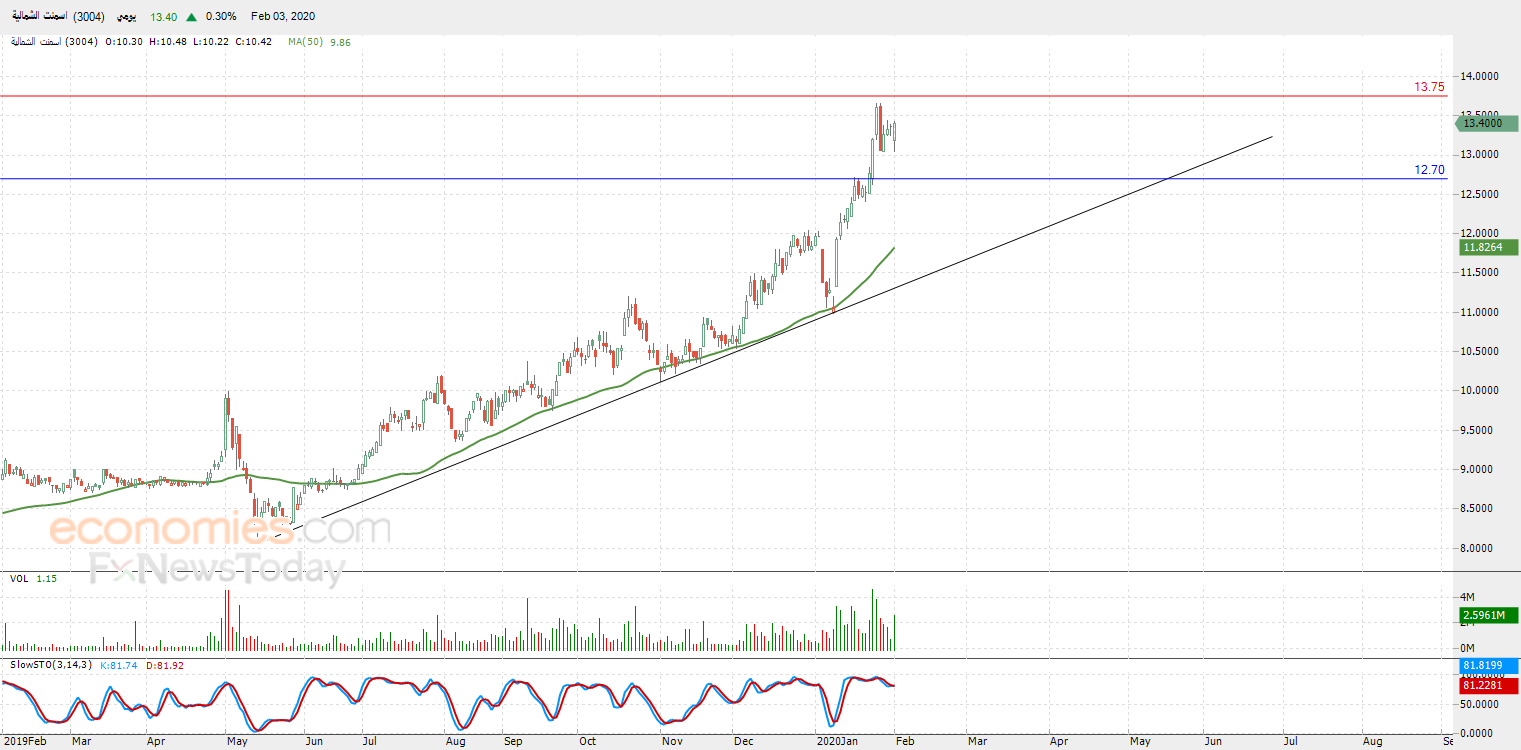Screen dimensions: 1521x750
Task: Select the H:10.48 high value
Action: (169, 42)
